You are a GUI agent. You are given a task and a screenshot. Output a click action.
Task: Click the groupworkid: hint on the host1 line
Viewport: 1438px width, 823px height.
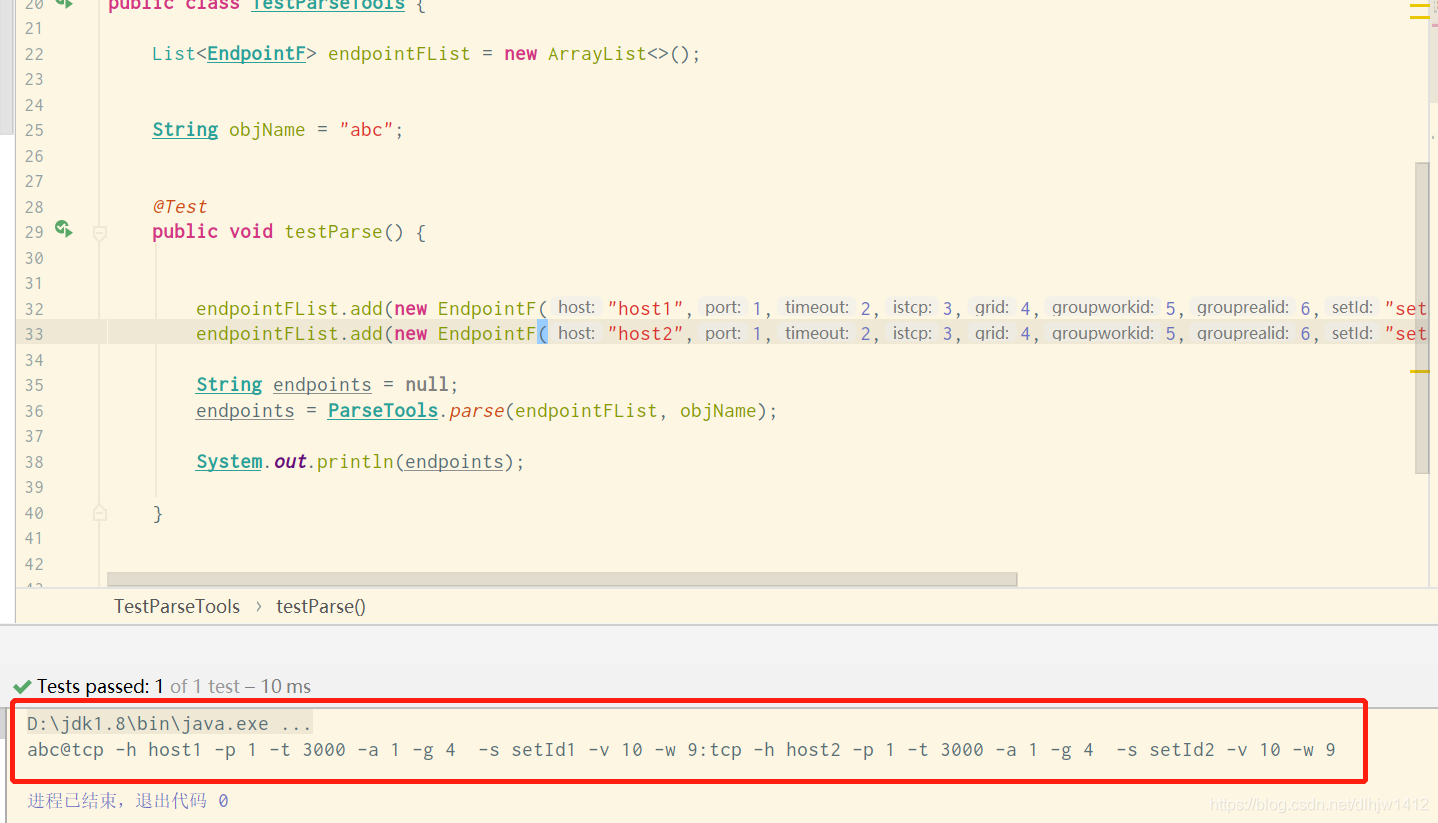(x=1103, y=308)
